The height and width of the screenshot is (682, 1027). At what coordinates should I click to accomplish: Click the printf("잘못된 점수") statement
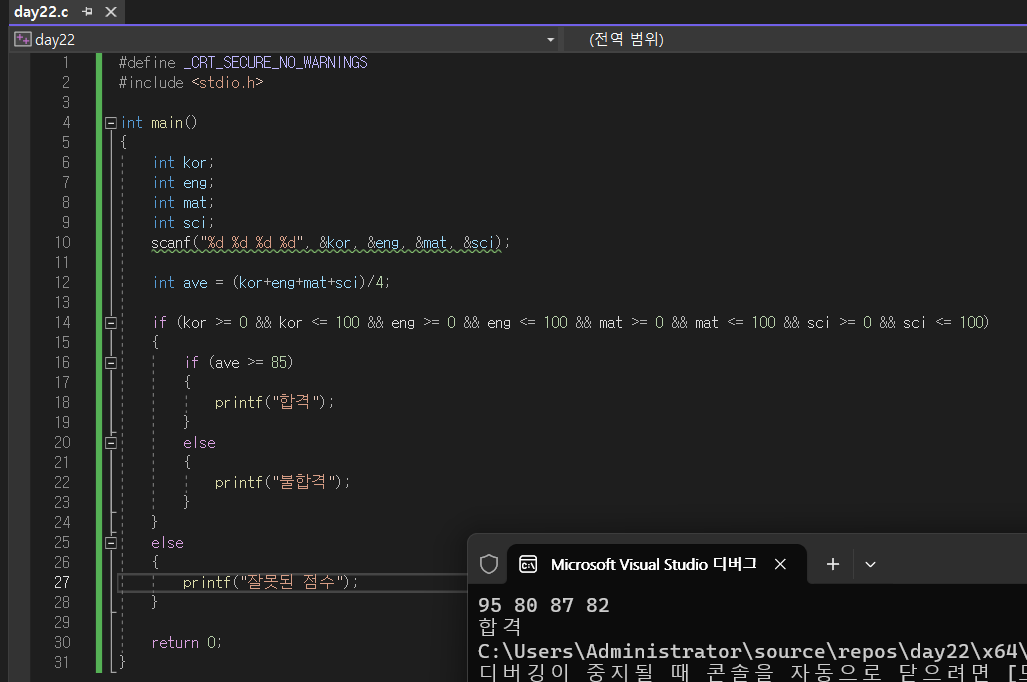270,582
